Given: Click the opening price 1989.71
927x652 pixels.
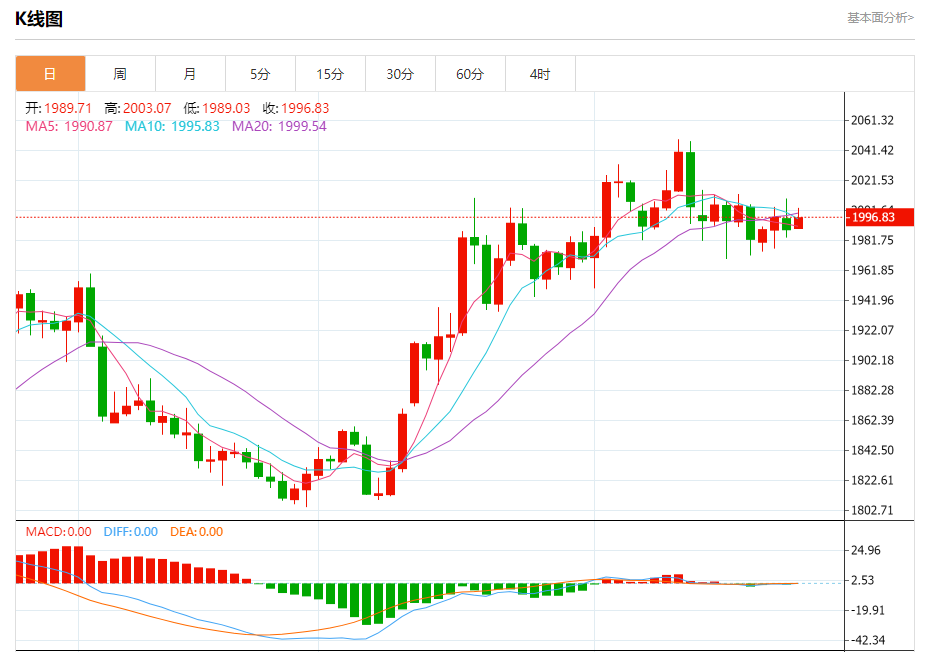Looking at the screenshot, I should coord(68,108).
